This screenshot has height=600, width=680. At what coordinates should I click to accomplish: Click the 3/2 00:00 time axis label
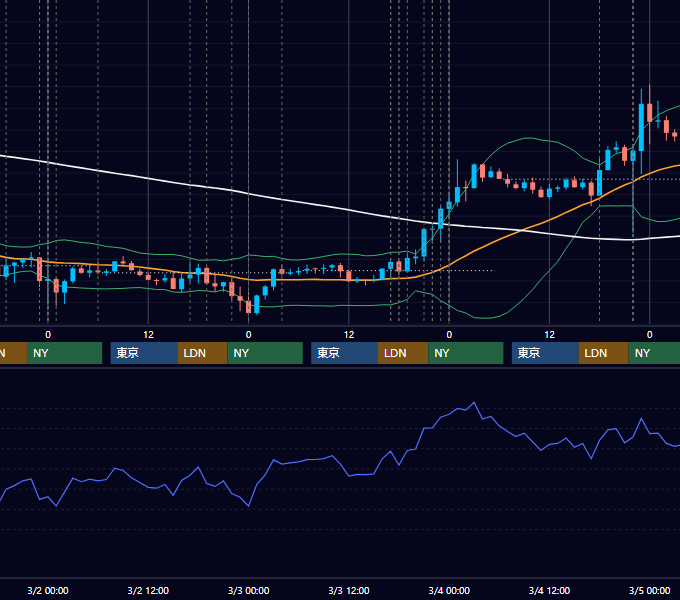(x=48, y=590)
